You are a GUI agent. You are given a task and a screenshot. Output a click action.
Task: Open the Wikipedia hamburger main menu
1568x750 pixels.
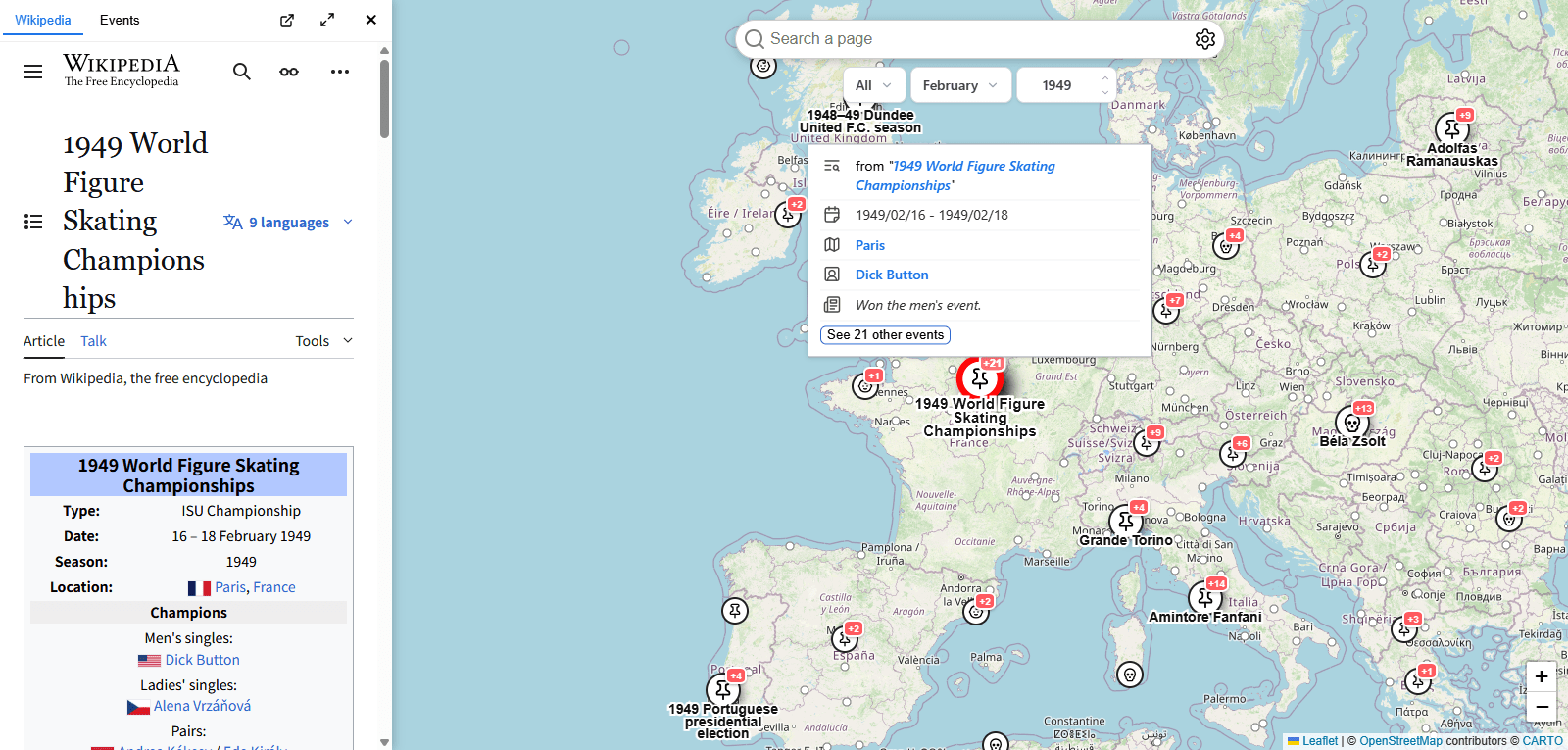[x=33, y=72]
